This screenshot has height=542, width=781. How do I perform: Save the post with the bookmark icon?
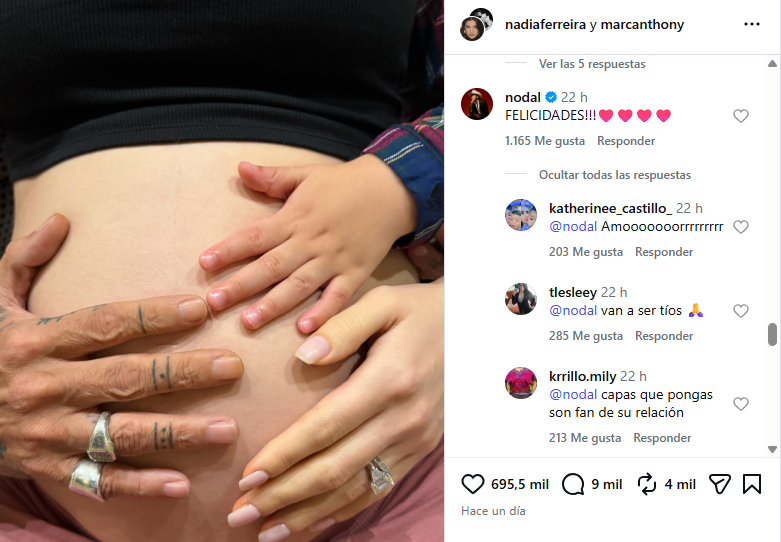(x=752, y=484)
